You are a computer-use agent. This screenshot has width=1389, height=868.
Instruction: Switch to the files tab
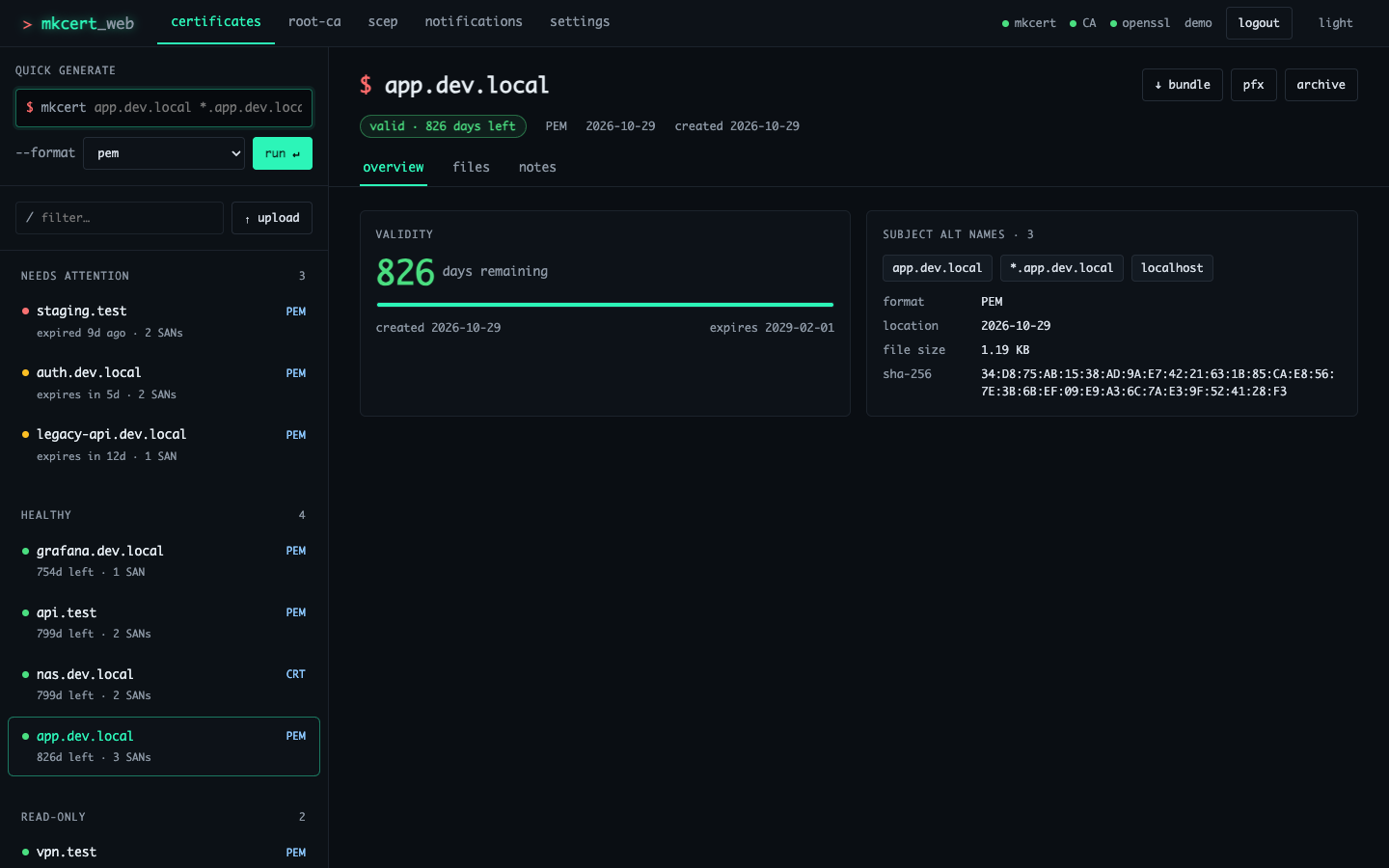tap(472, 168)
